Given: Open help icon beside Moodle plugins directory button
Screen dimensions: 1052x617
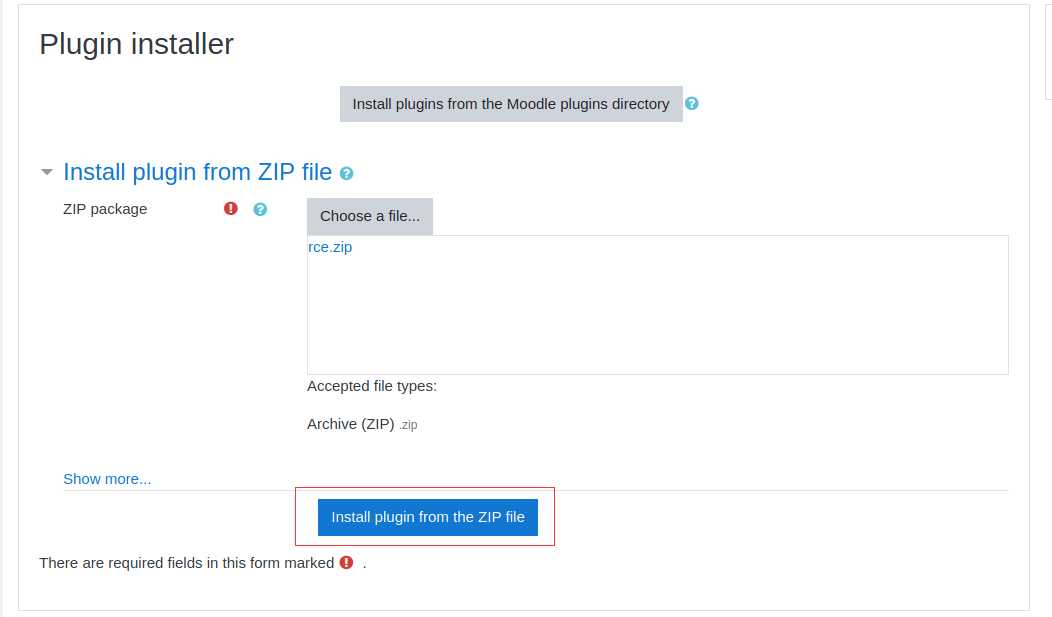Looking at the screenshot, I should click(692, 104).
